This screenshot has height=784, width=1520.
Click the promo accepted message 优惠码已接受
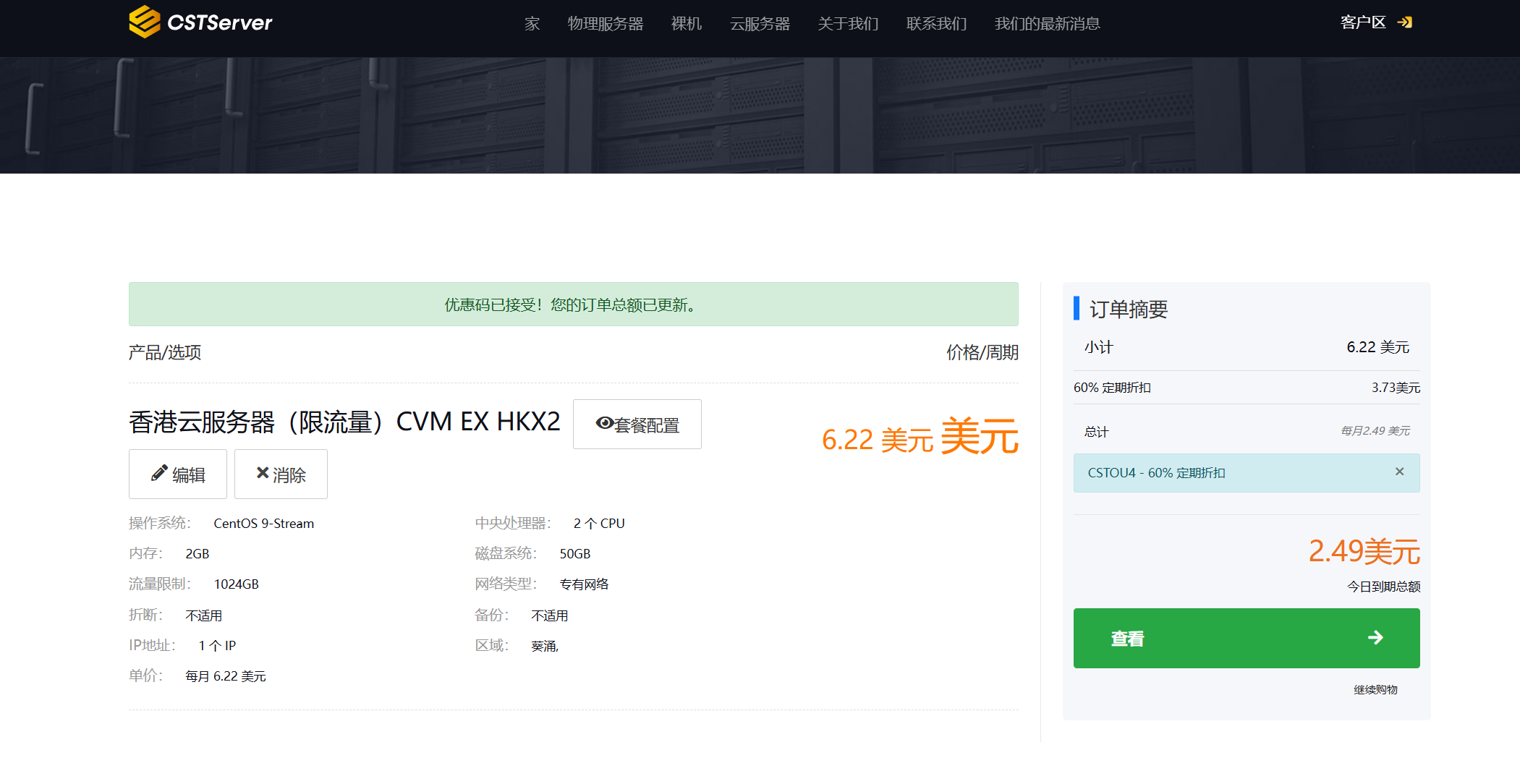click(x=574, y=304)
